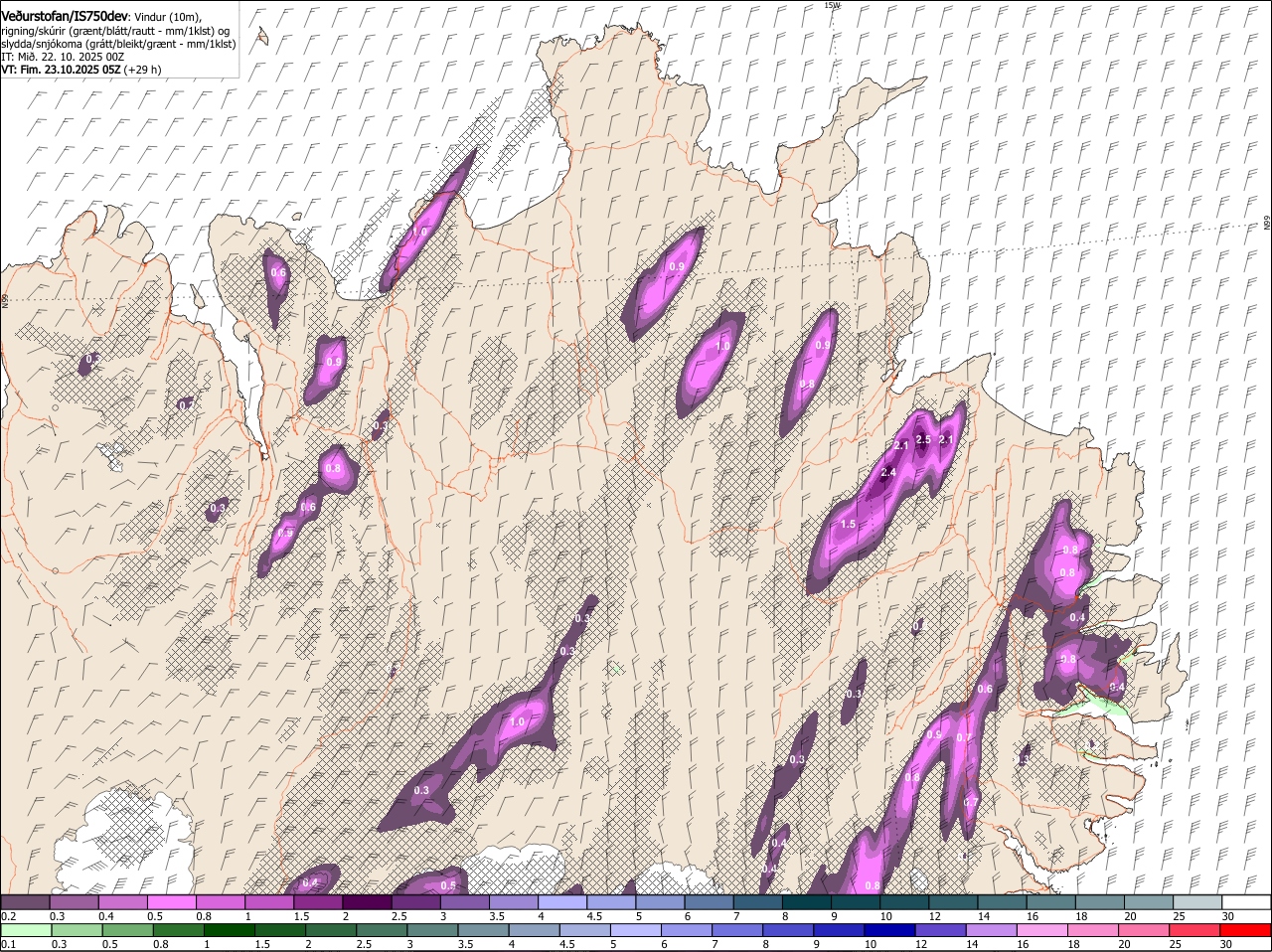Click the "(+29 h)" forecast offset text

pyautogui.click(x=142, y=70)
